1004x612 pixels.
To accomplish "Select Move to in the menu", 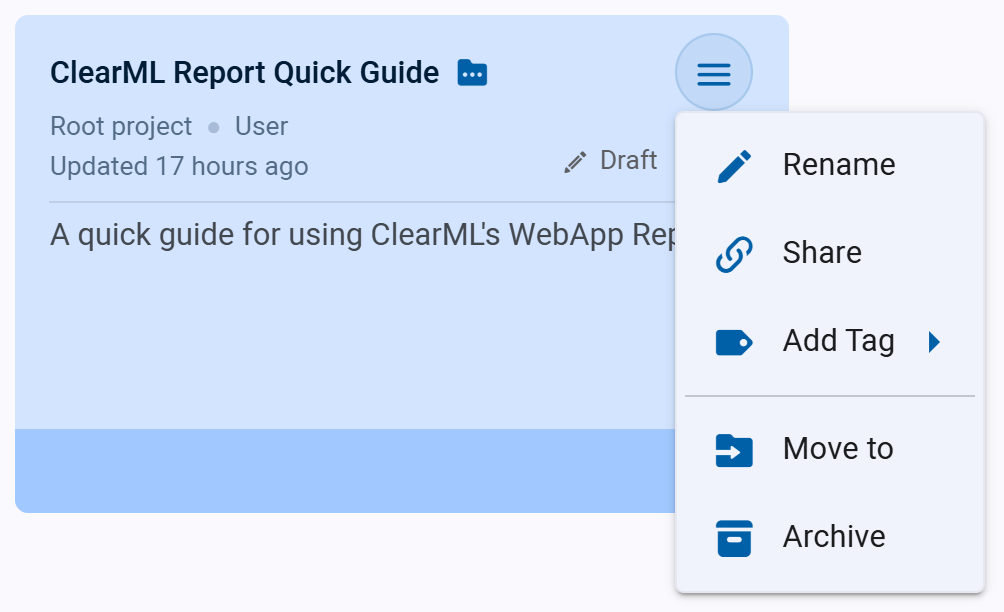I will tap(836, 448).
